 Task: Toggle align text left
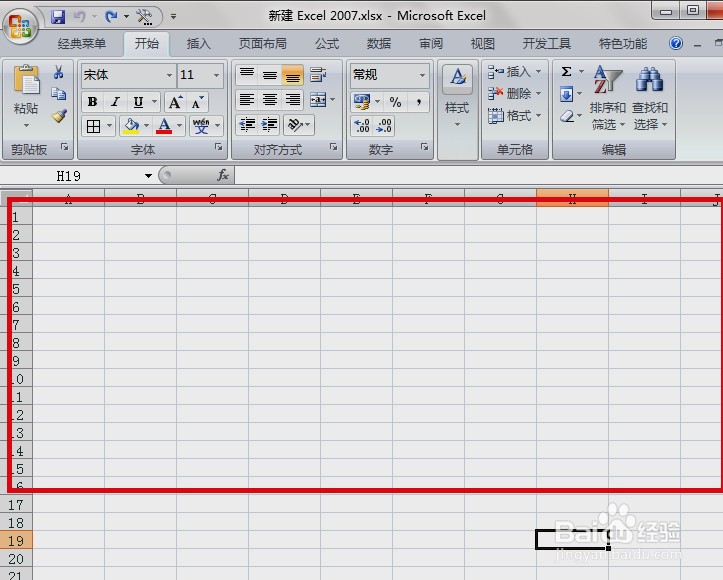click(x=247, y=100)
